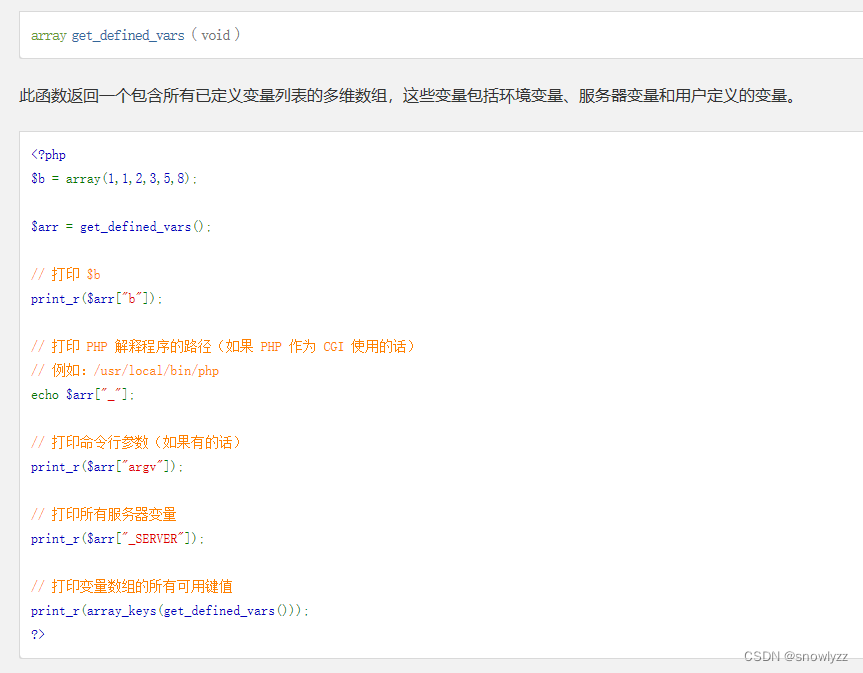Click the line '$b = array(1, 1, 2, 3, 5, 8);'

point(114,178)
